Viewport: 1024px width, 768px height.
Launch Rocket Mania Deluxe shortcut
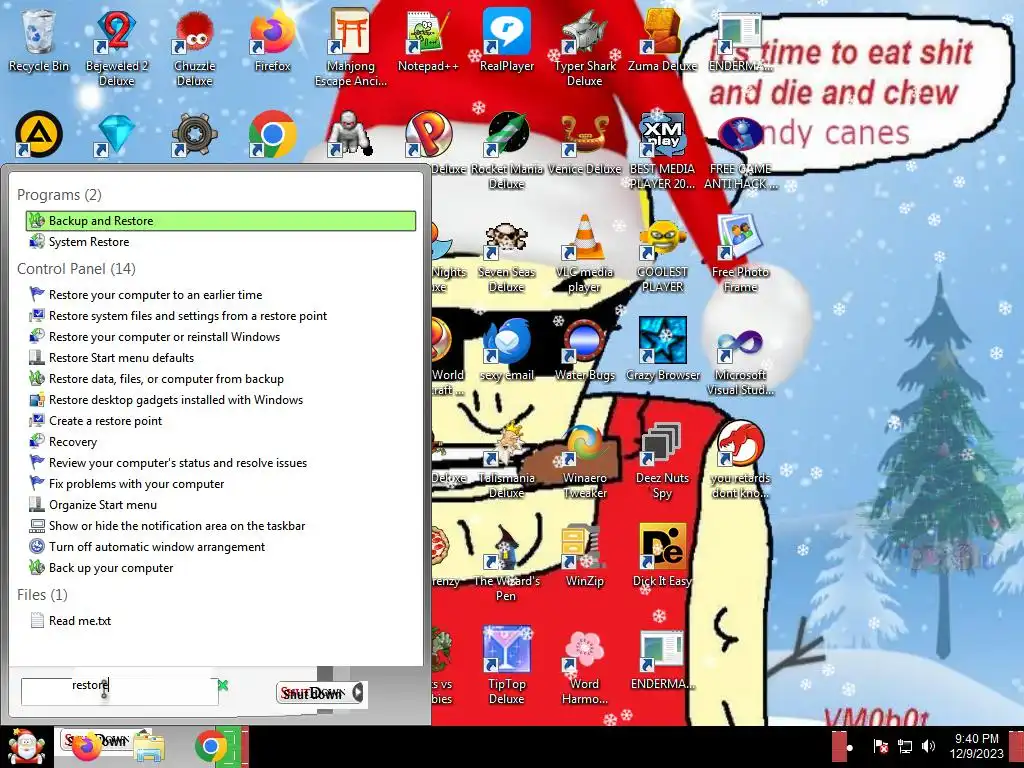coord(507,150)
